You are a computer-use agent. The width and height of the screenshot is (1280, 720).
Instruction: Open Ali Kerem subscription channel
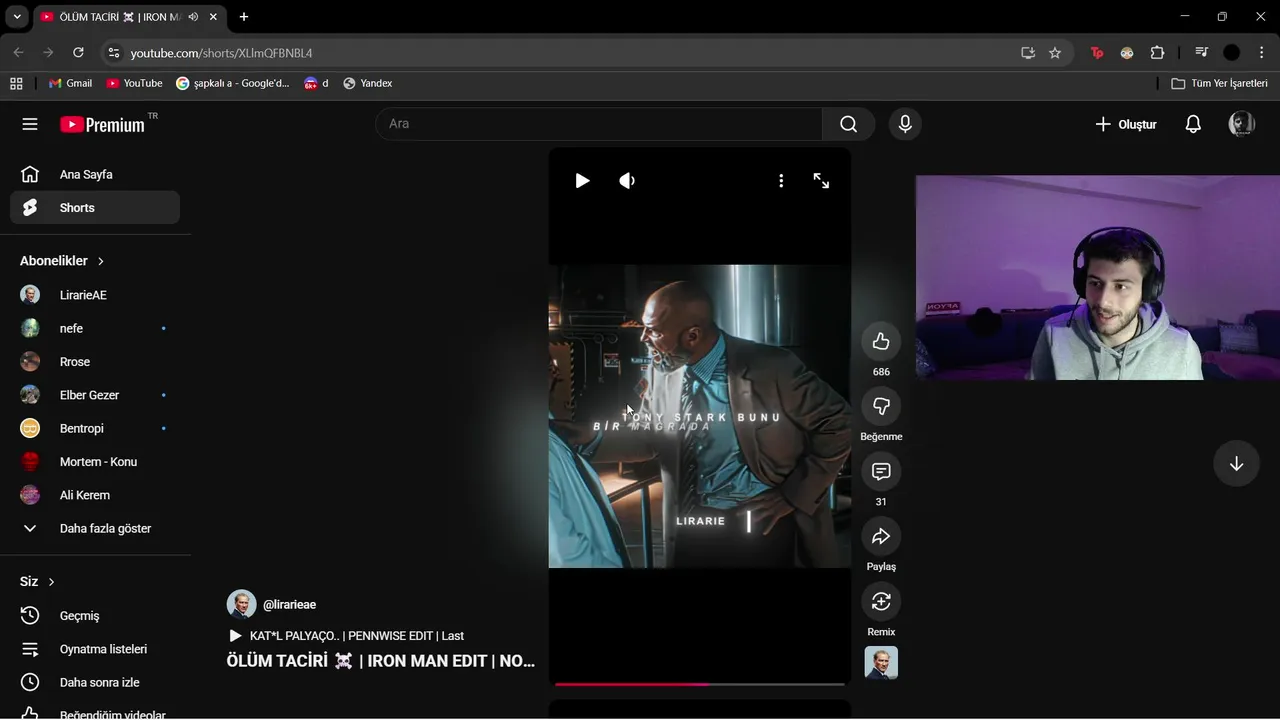pyautogui.click(x=95, y=495)
